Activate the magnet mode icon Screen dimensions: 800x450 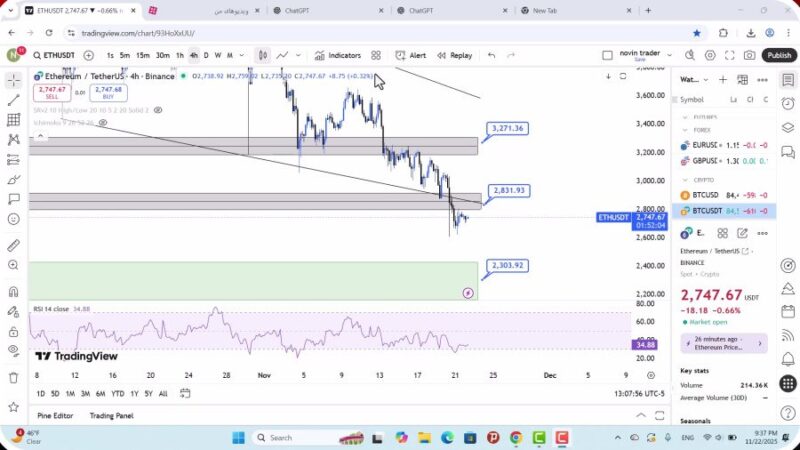(13, 292)
